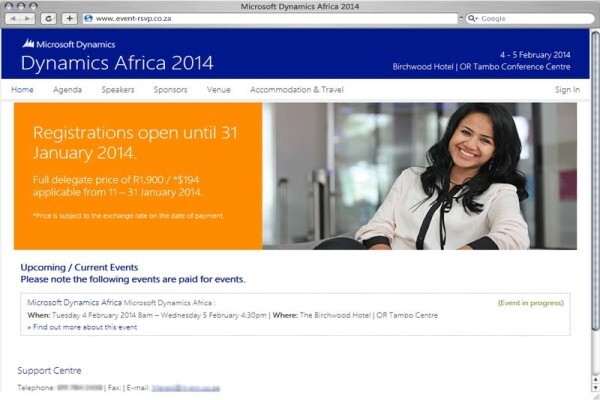
Task: Open the Home navigation tab
Action: (22, 90)
